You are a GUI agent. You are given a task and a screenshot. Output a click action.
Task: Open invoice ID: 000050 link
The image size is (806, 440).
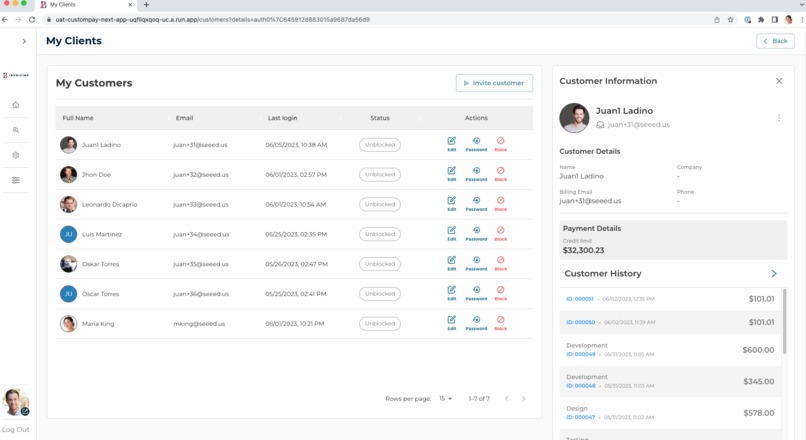pos(580,322)
